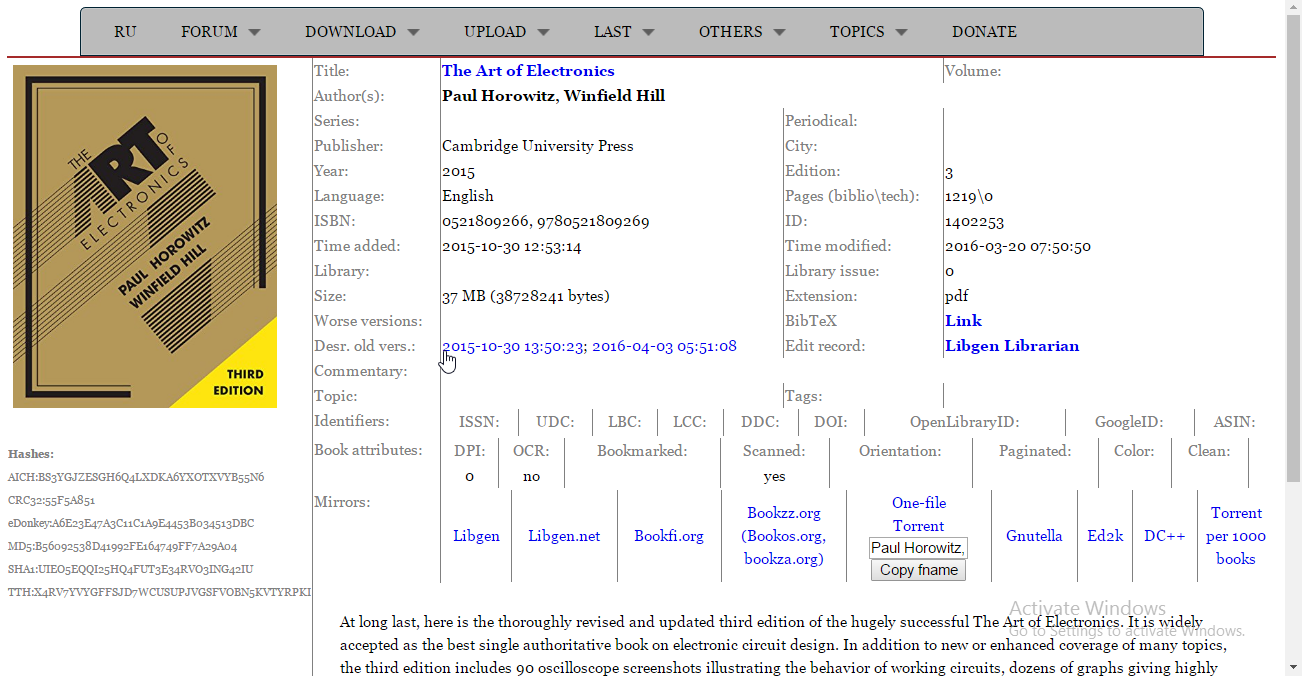This screenshot has width=1302, height=676.
Task: Click the filename input field
Action: click(x=918, y=548)
